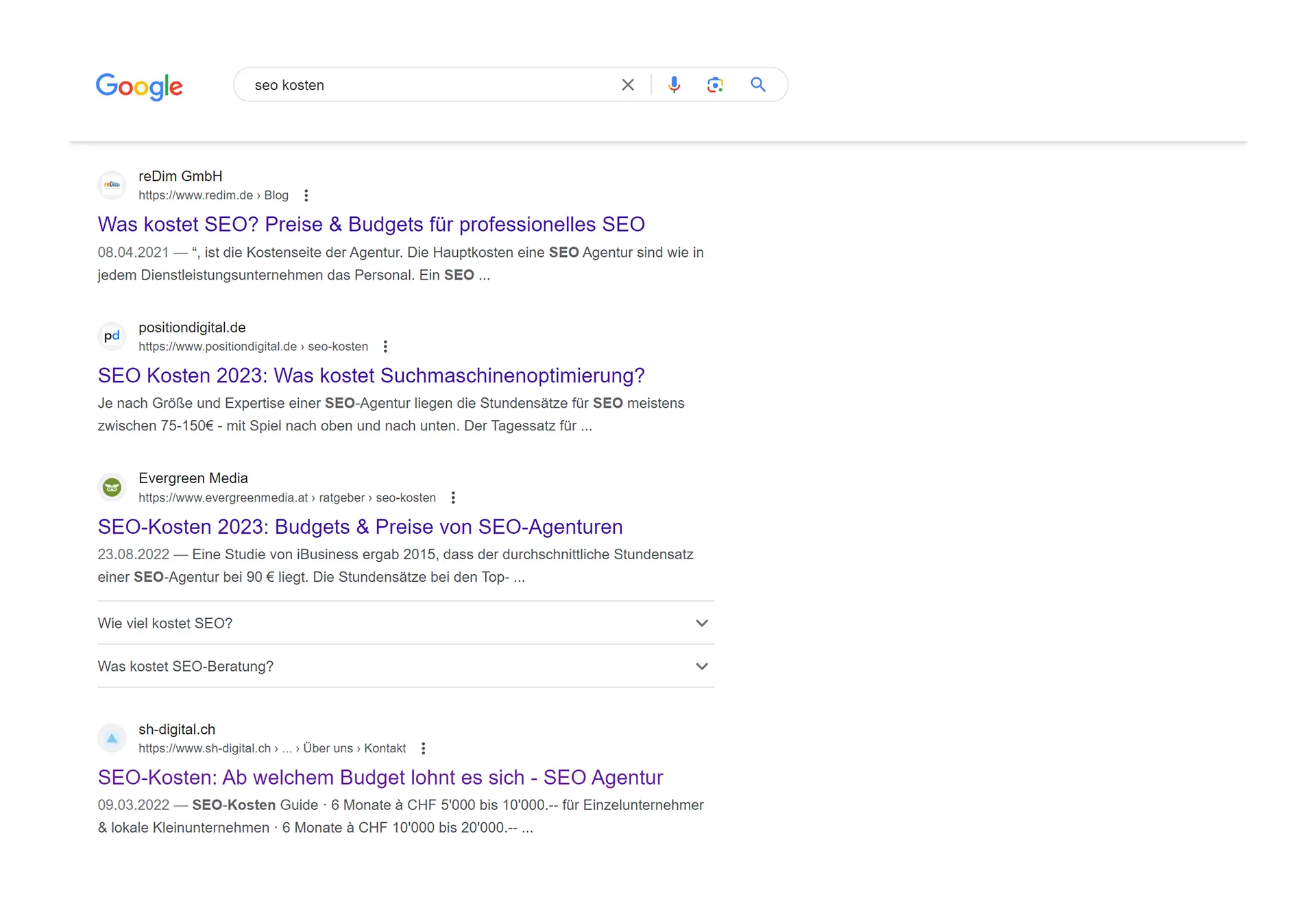The height and width of the screenshot is (923, 1316).
Task: Open the three-dot menu beside evergreenmedia.at URL
Action: (453, 498)
